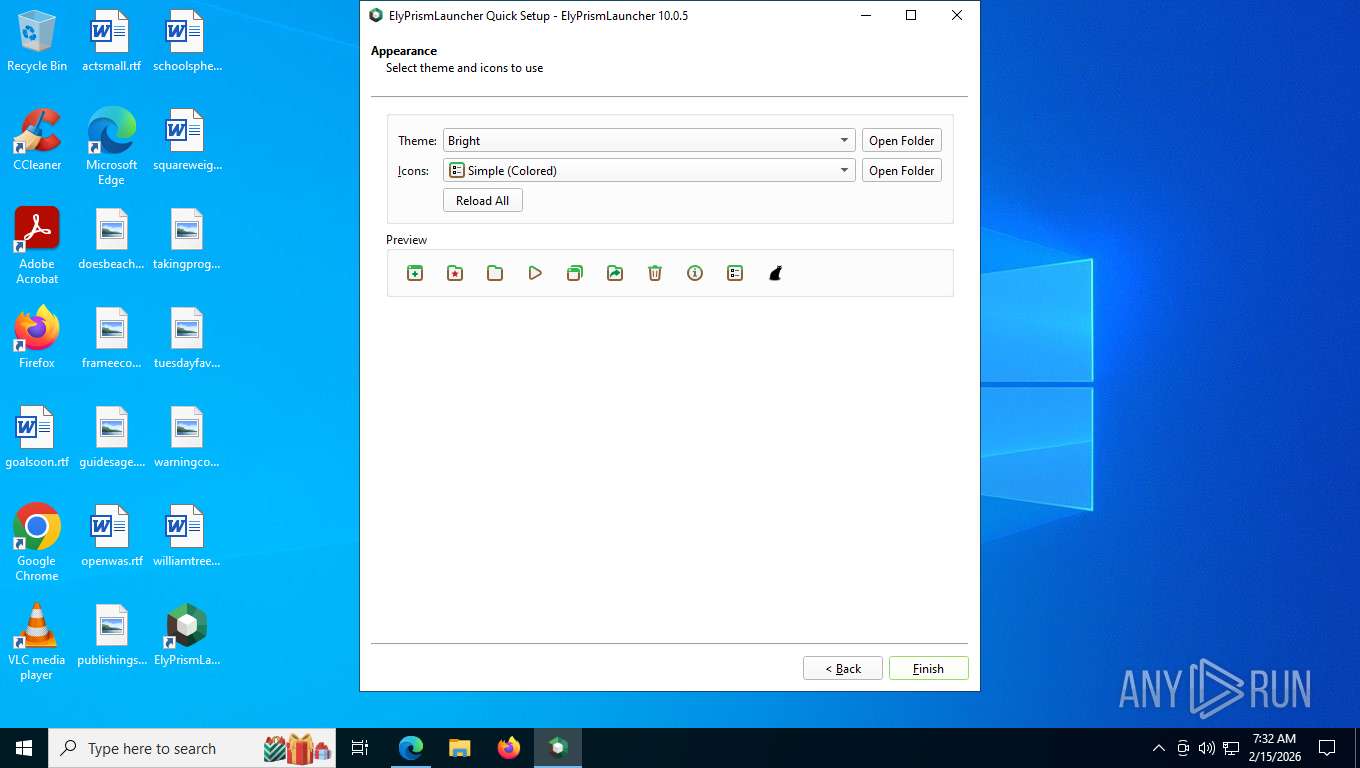Click the ElyPrismLauncher logo in title bar
Image resolution: width=1360 pixels, height=768 pixels.
376,15
